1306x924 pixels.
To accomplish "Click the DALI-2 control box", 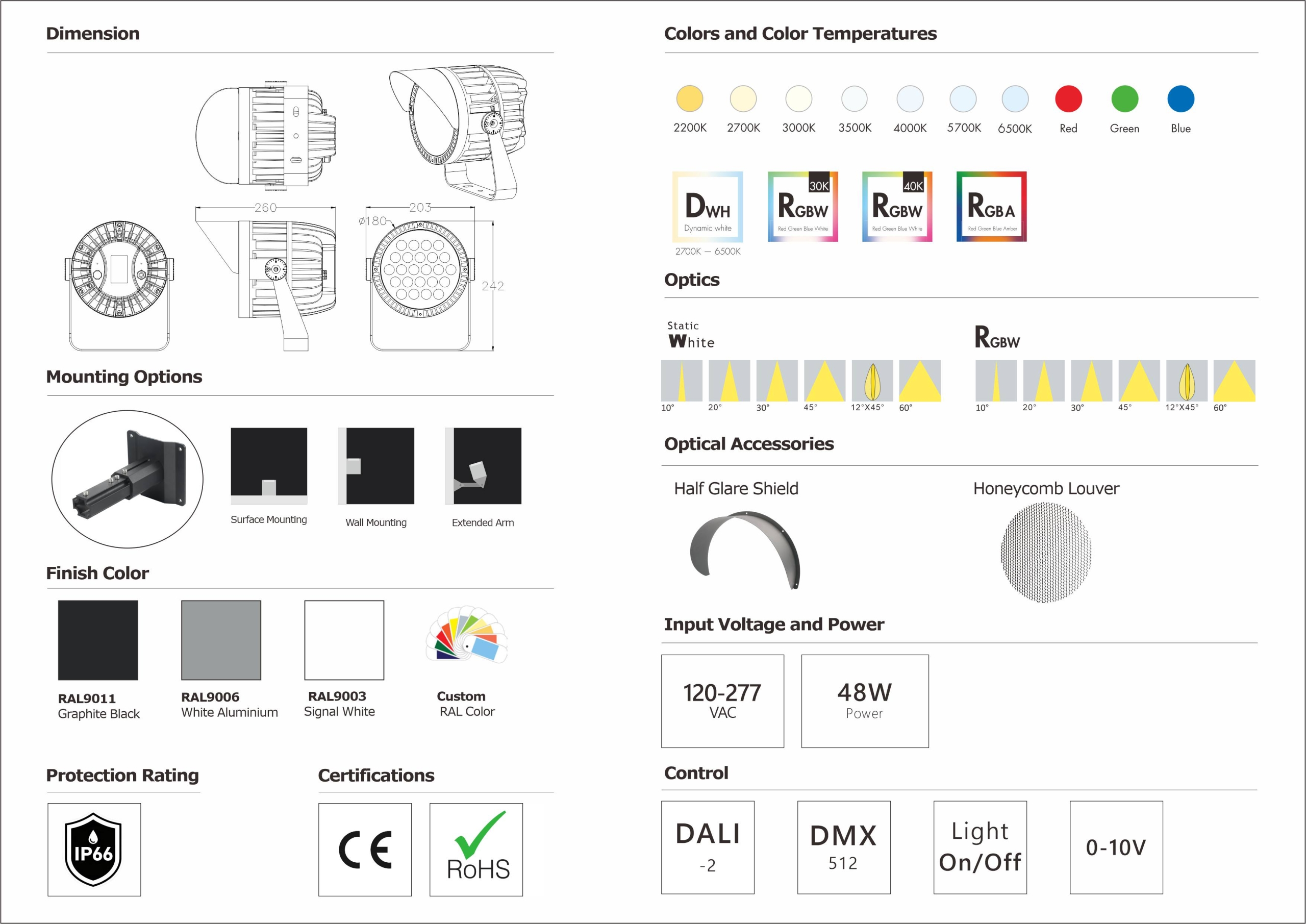I will pos(708,847).
